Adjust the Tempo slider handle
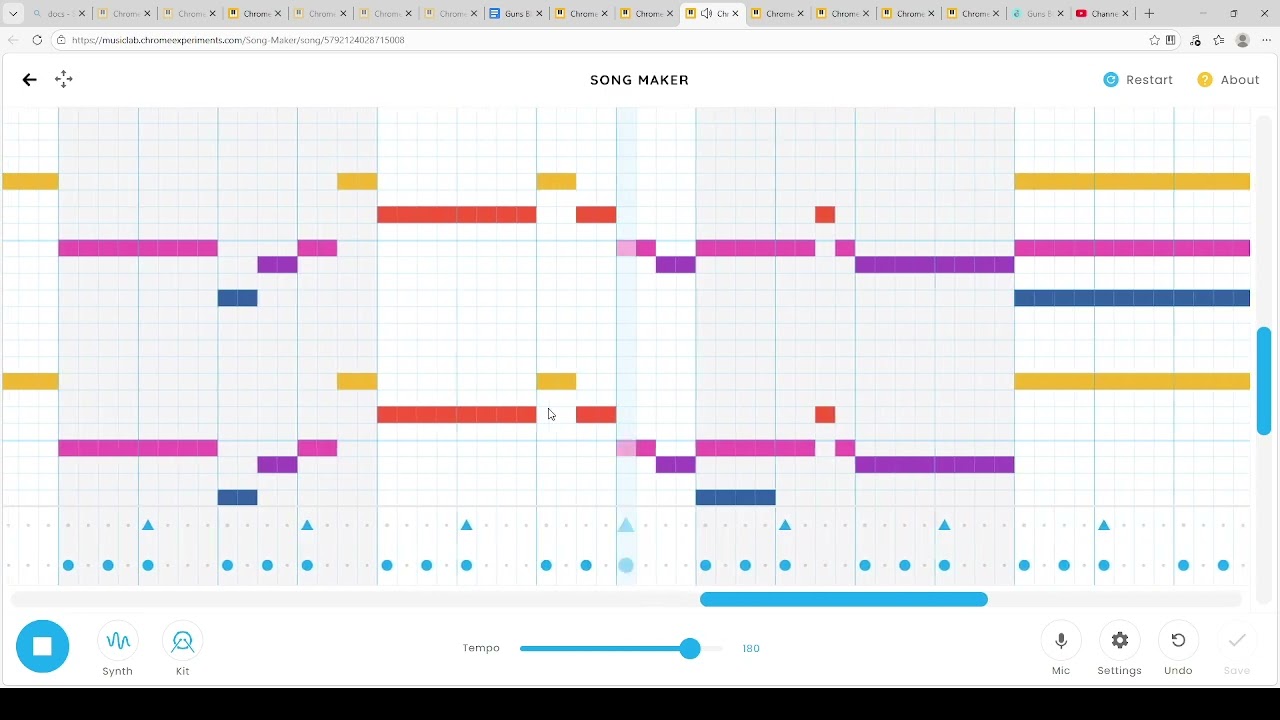Image resolution: width=1280 pixels, height=720 pixels. tap(690, 649)
